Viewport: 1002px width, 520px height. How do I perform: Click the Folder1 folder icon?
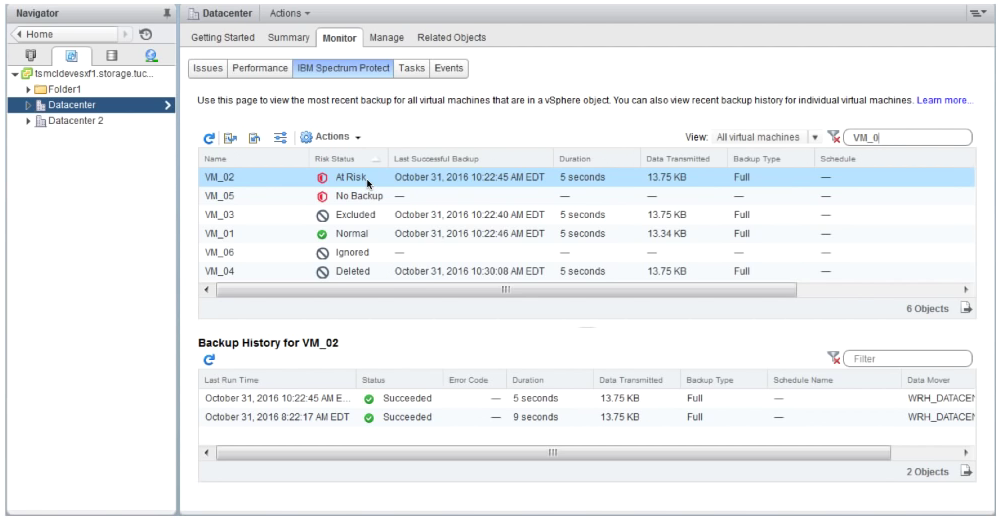[40, 89]
